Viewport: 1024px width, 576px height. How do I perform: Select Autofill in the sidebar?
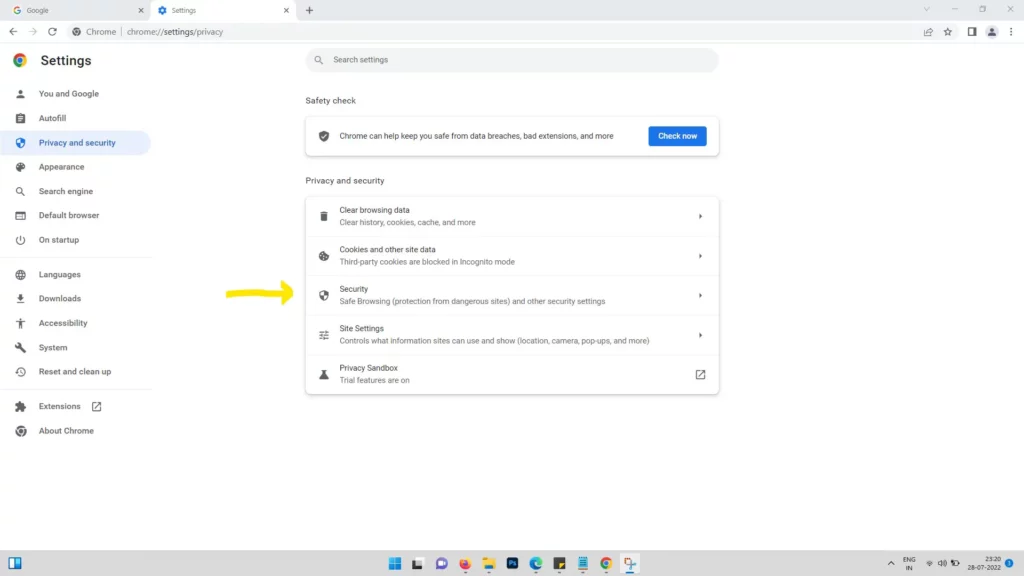point(52,118)
